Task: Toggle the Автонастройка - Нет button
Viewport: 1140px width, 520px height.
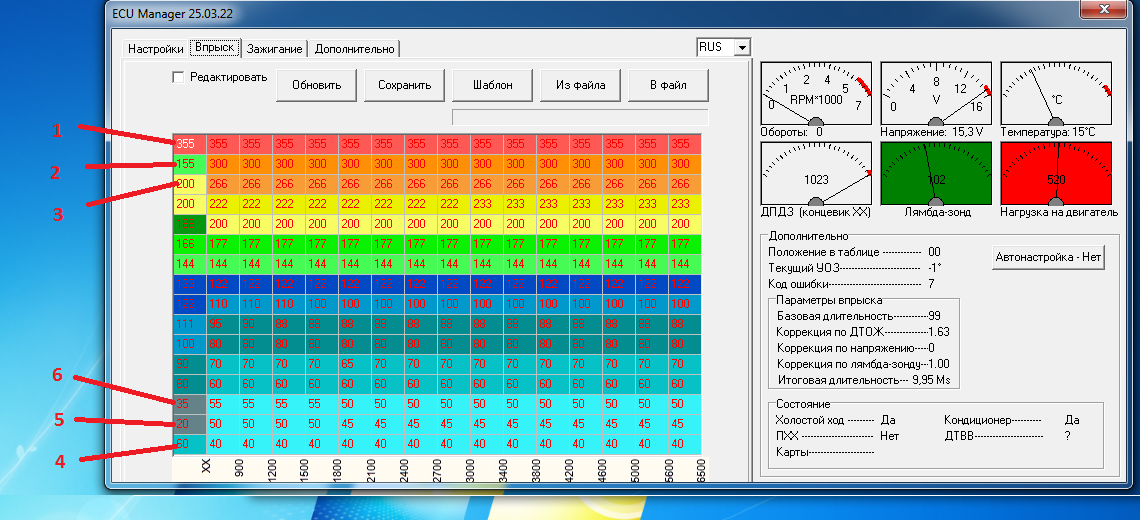Action: click(x=1048, y=256)
